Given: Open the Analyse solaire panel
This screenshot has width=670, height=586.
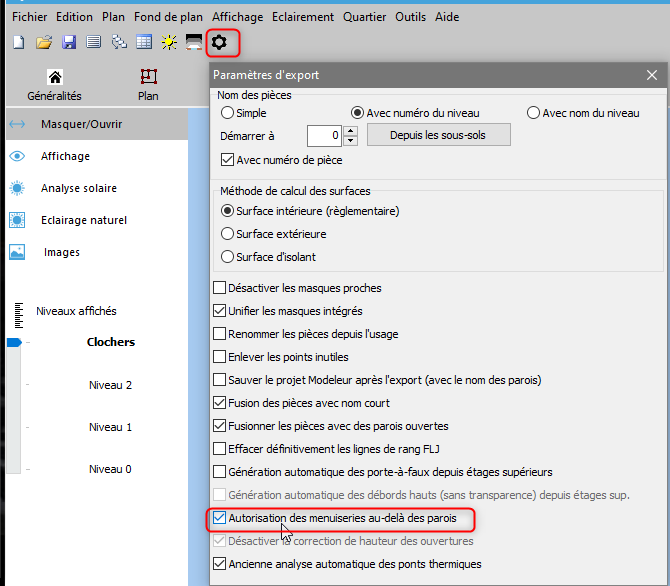Looking at the screenshot, I should pos(78,188).
